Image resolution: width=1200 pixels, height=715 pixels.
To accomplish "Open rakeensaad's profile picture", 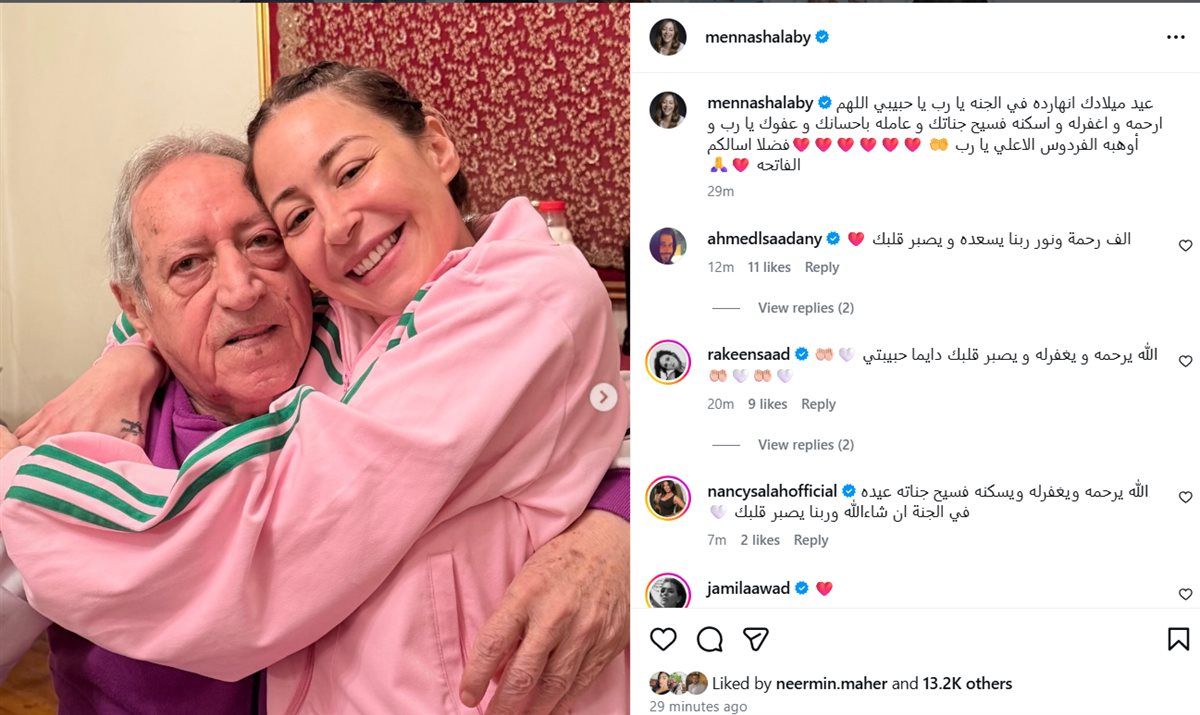I will (668, 361).
